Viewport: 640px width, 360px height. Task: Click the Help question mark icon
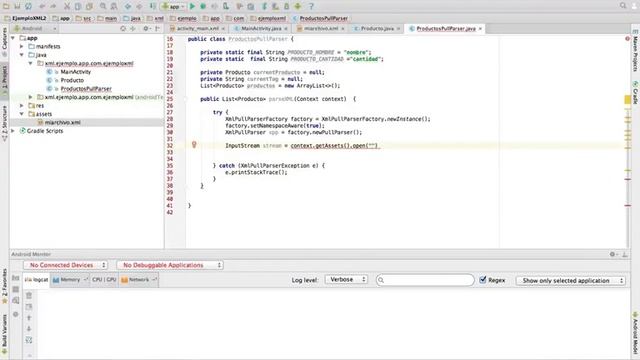pos(311,6)
